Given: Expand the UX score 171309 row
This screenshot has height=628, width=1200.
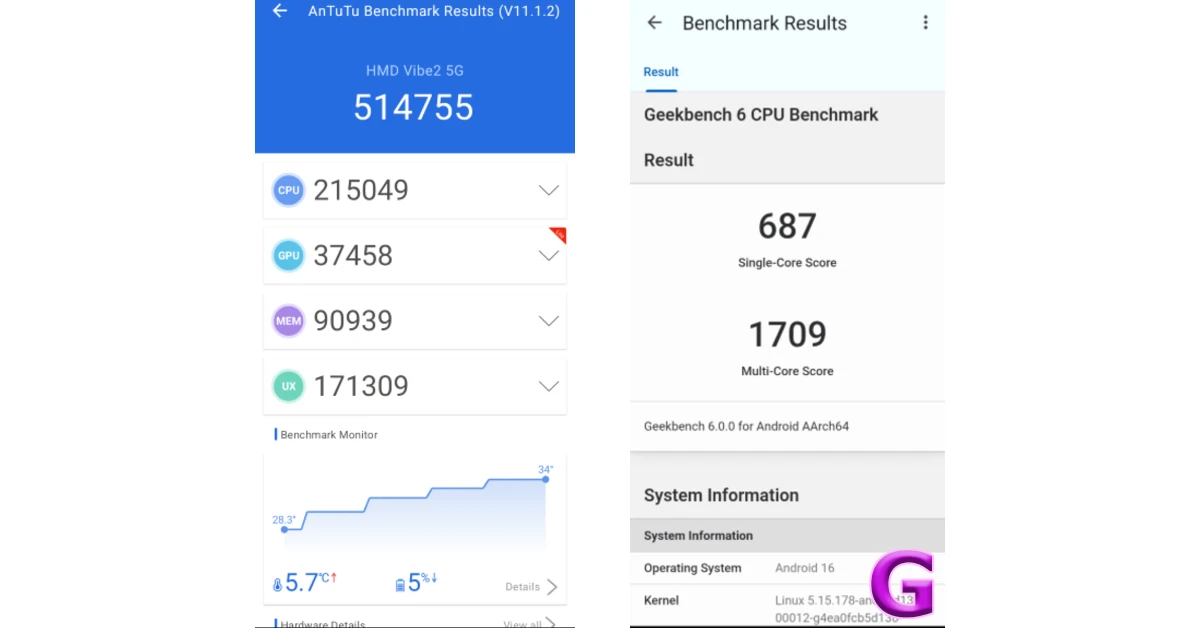Looking at the screenshot, I should tap(548, 386).
